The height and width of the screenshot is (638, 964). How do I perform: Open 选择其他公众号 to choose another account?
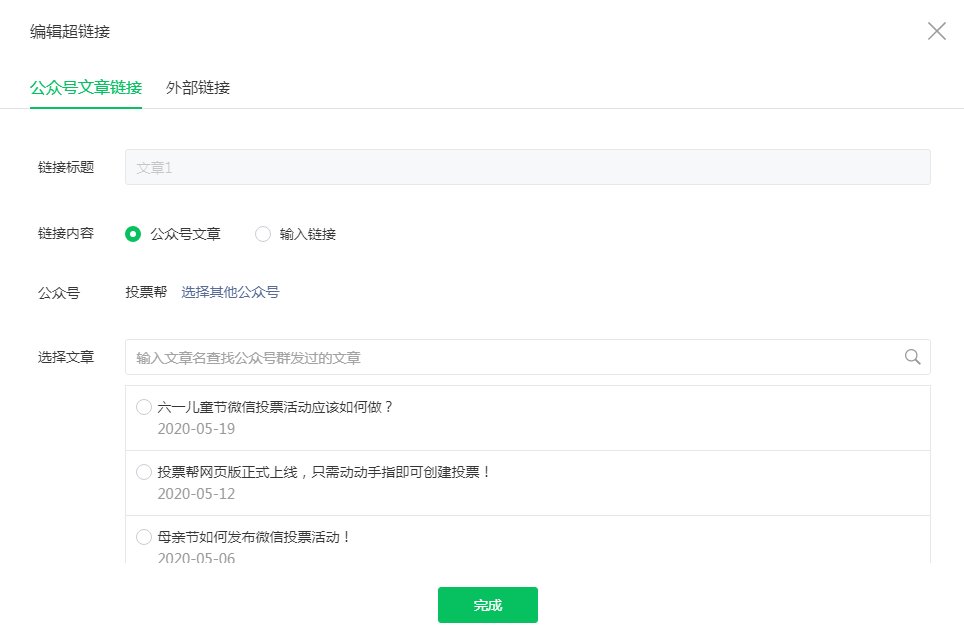(230, 292)
